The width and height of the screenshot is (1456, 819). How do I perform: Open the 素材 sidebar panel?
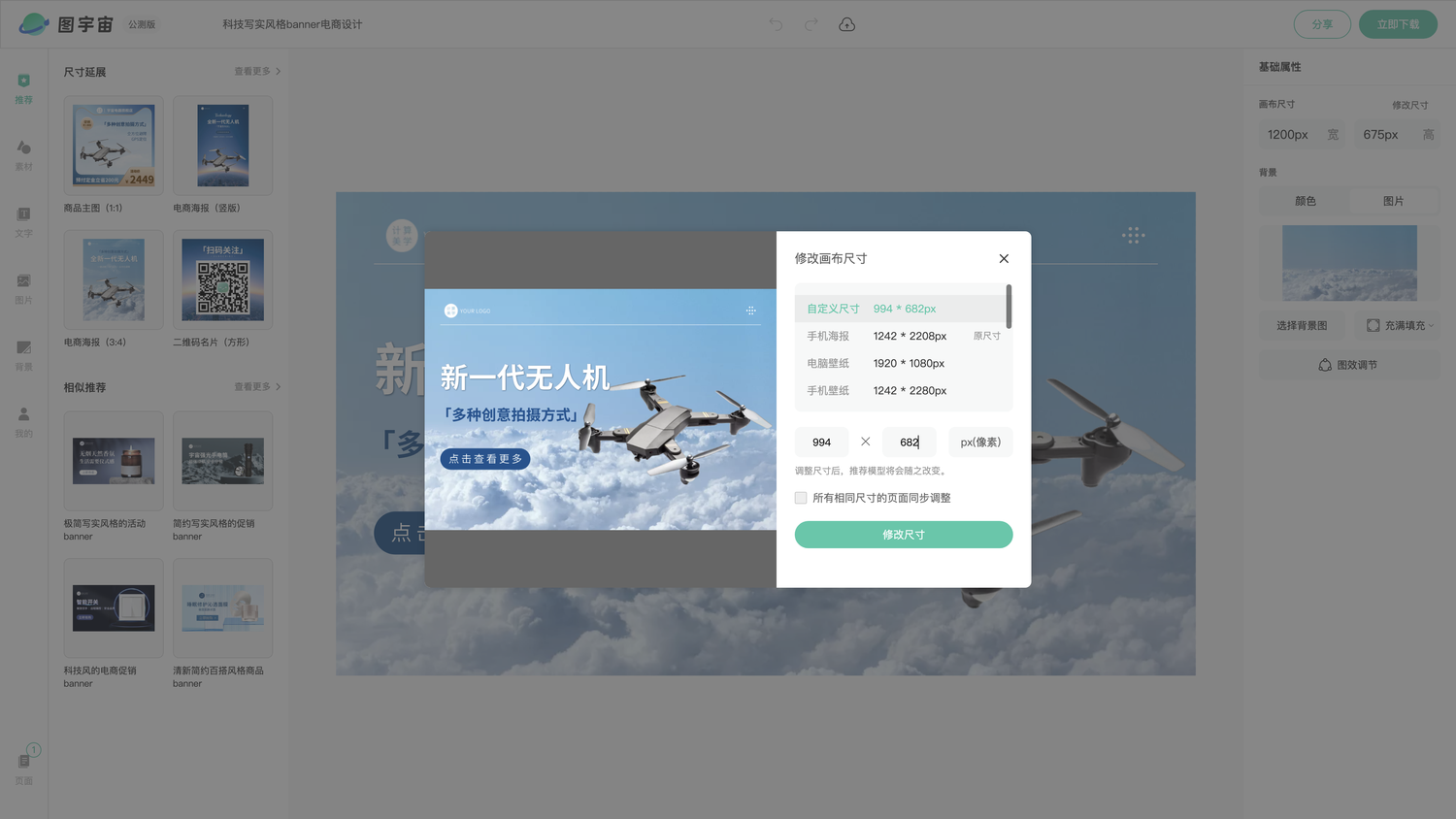(24, 155)
